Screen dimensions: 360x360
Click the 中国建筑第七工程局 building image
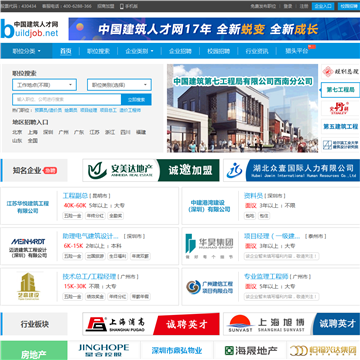click(x=242, y=108)
